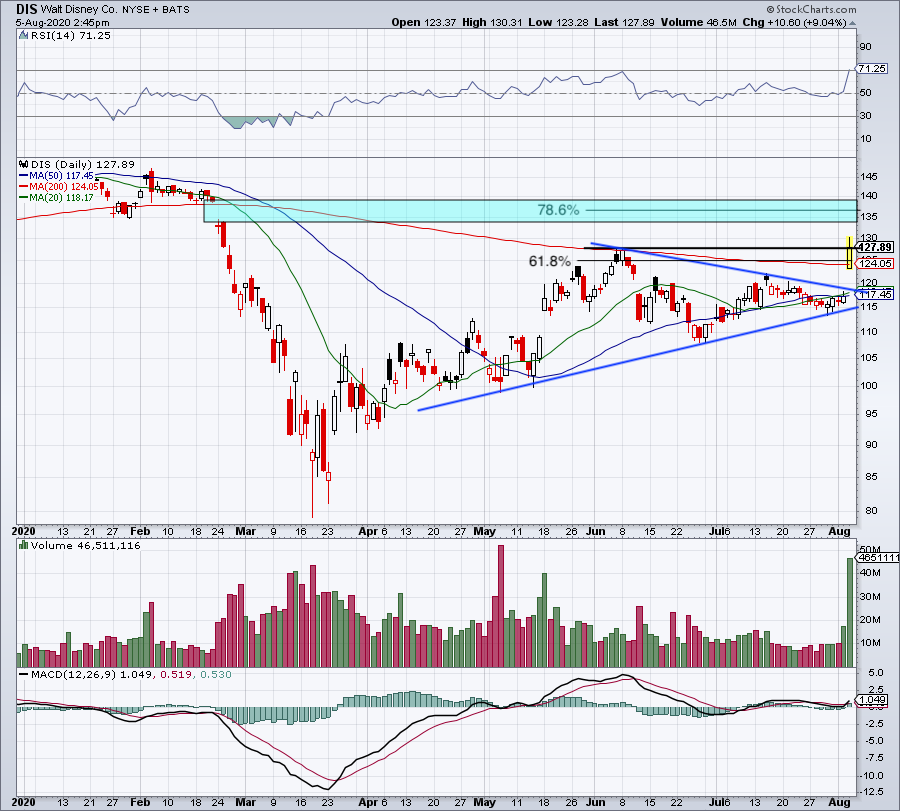The height and width of the screenshot is (811, 900).
Task: Click the Low 123.28 quote value
Action: (x=558, y=22)
